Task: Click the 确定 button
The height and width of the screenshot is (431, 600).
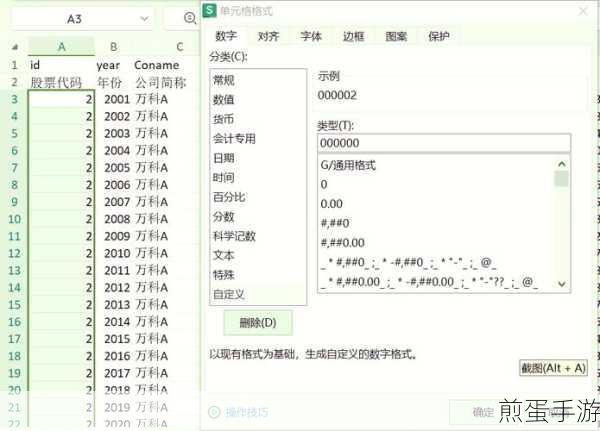Action: pos(483,412)
